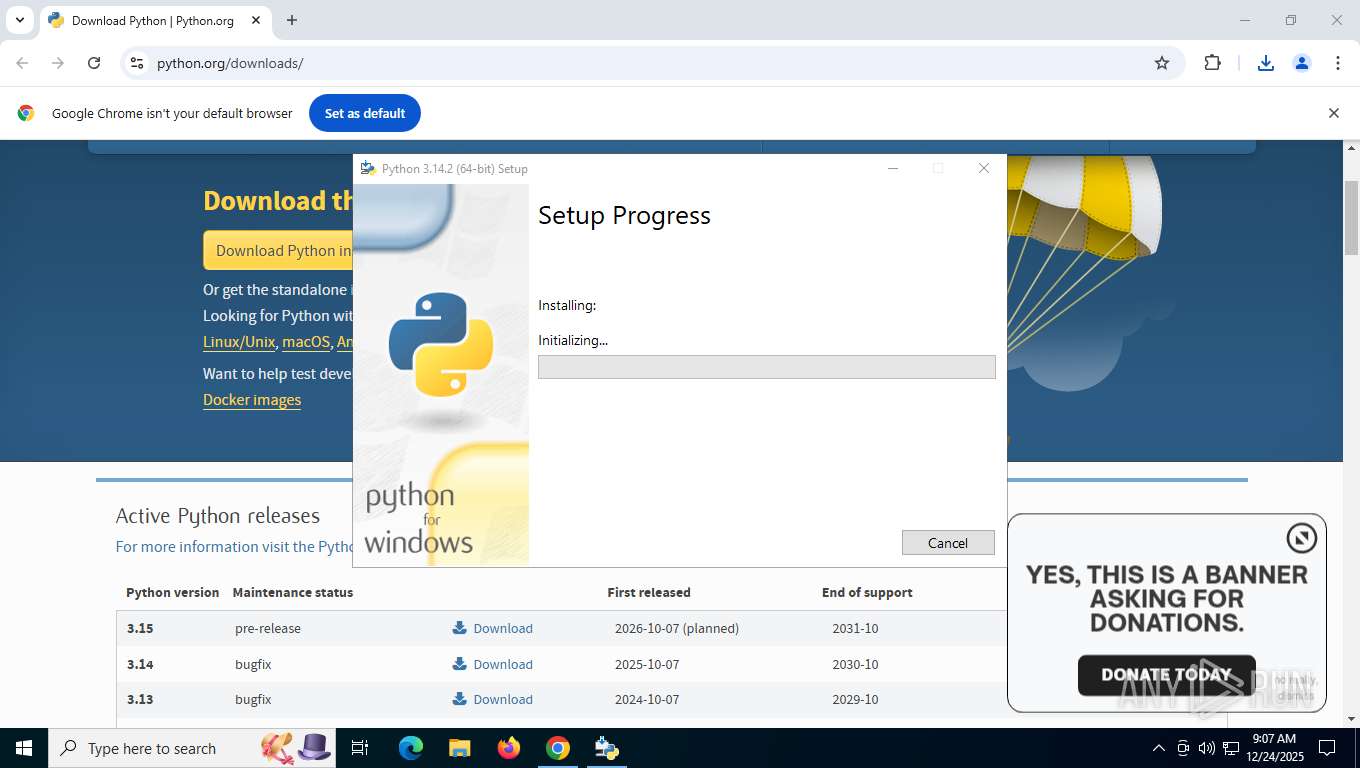The width and height of the screenshot is (1360, 768).
Task: Click the taskbar search box
Action: click(192, 748)
